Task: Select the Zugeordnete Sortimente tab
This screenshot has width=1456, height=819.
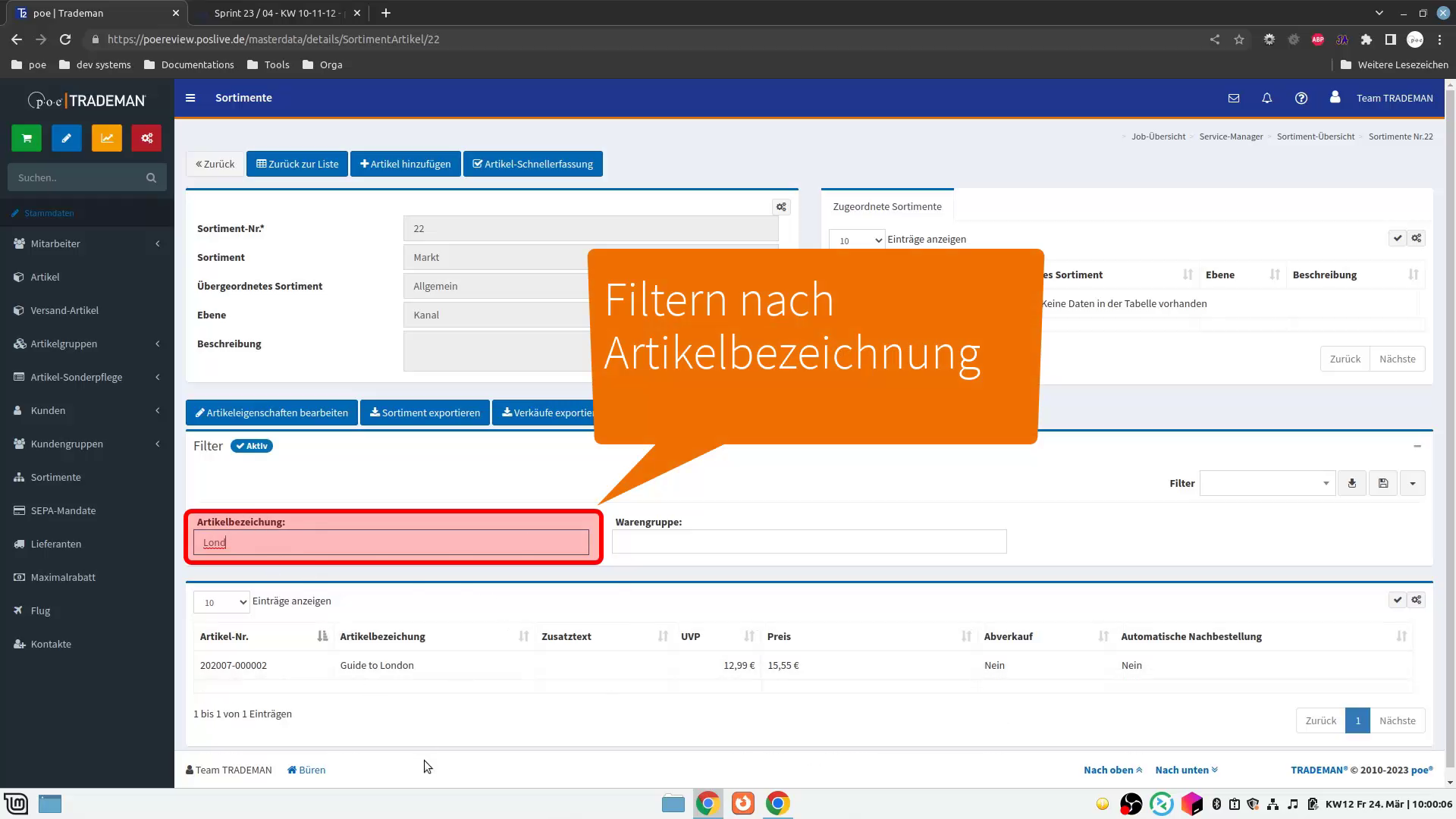Action: pyautogui.click(x=887, y=206)
